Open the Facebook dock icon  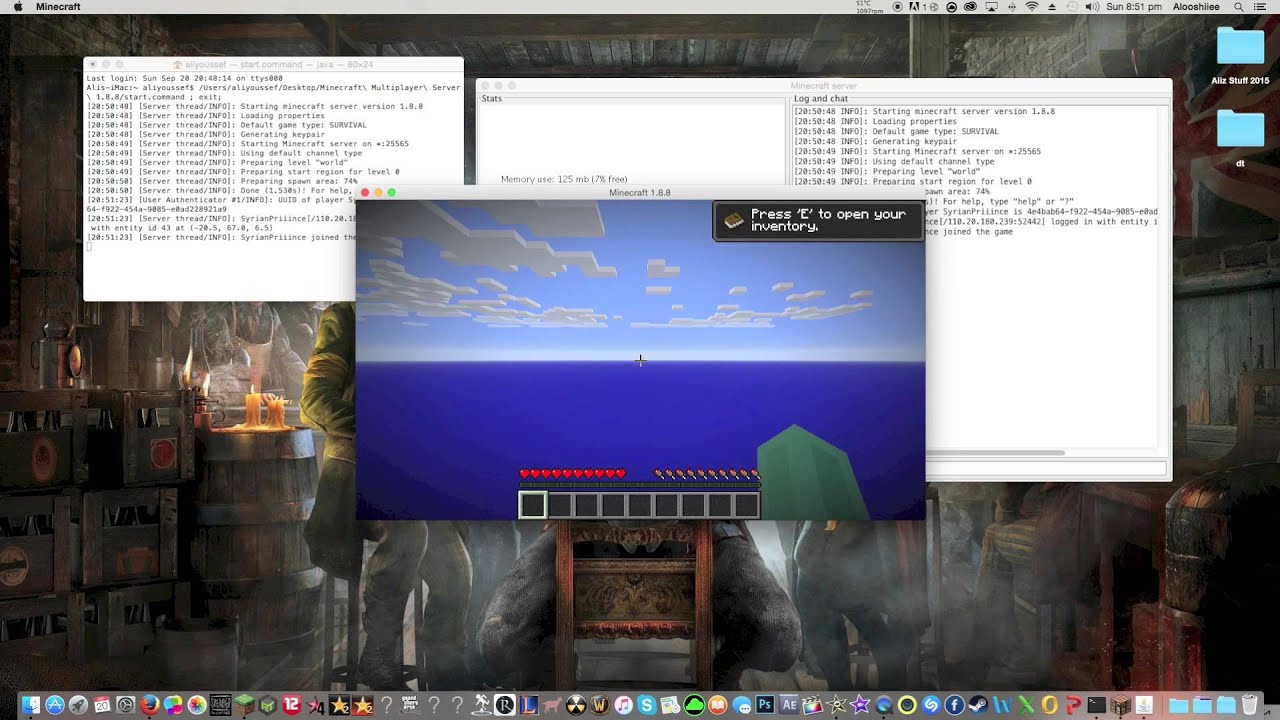954,705
